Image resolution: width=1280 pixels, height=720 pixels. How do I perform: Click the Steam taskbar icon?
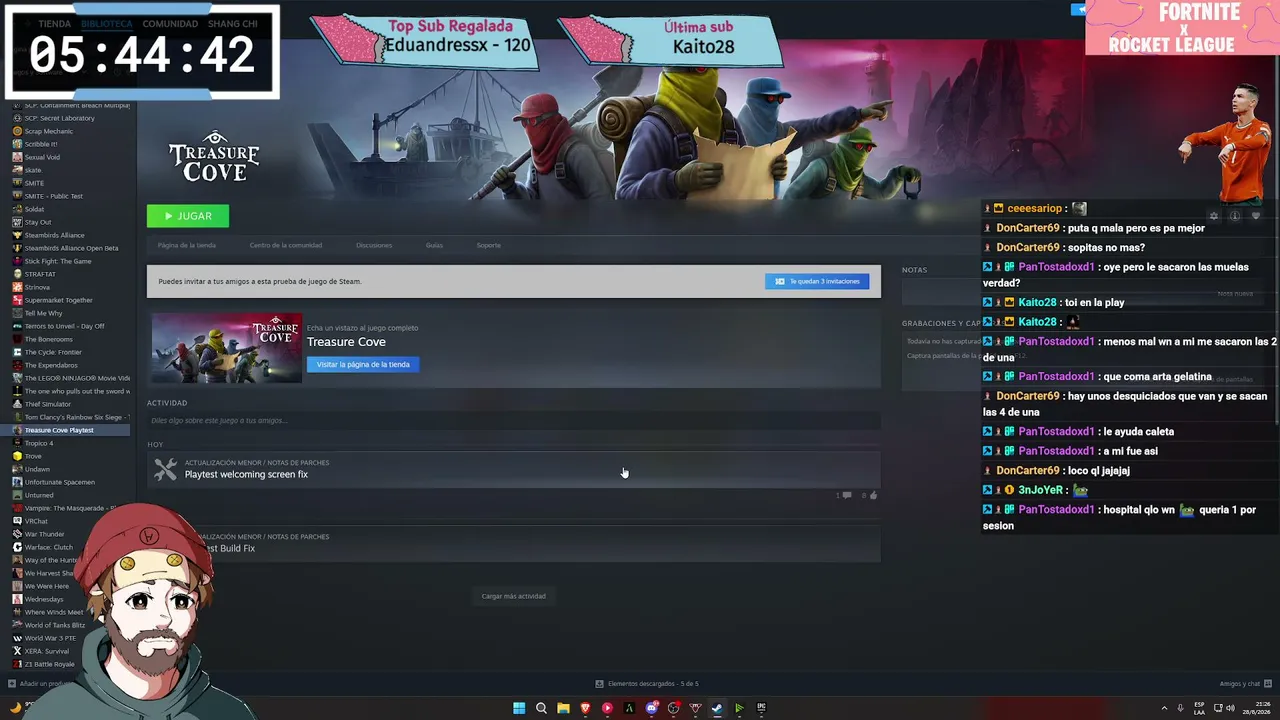[x=717, y=708]
